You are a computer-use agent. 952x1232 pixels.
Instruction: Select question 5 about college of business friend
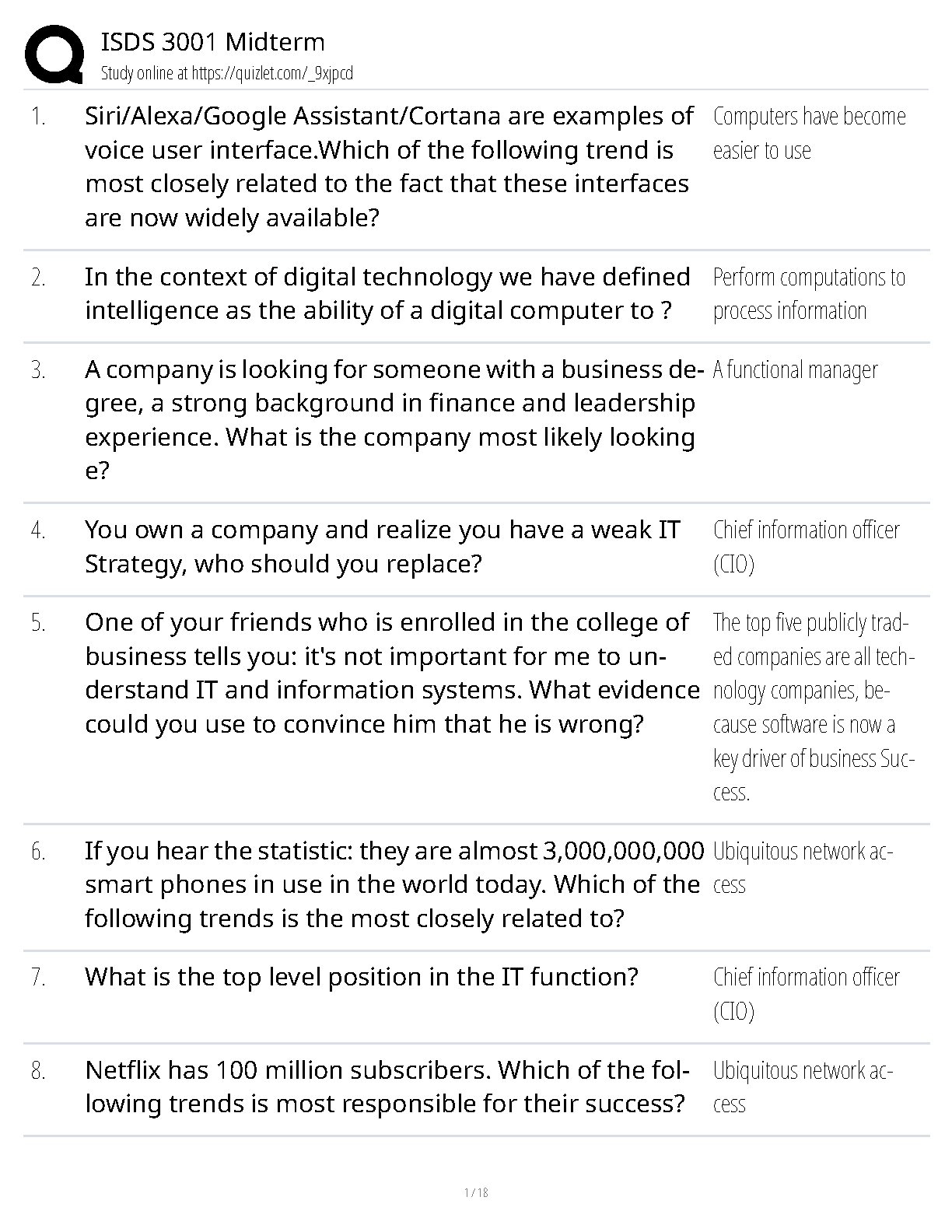(392, 673)
